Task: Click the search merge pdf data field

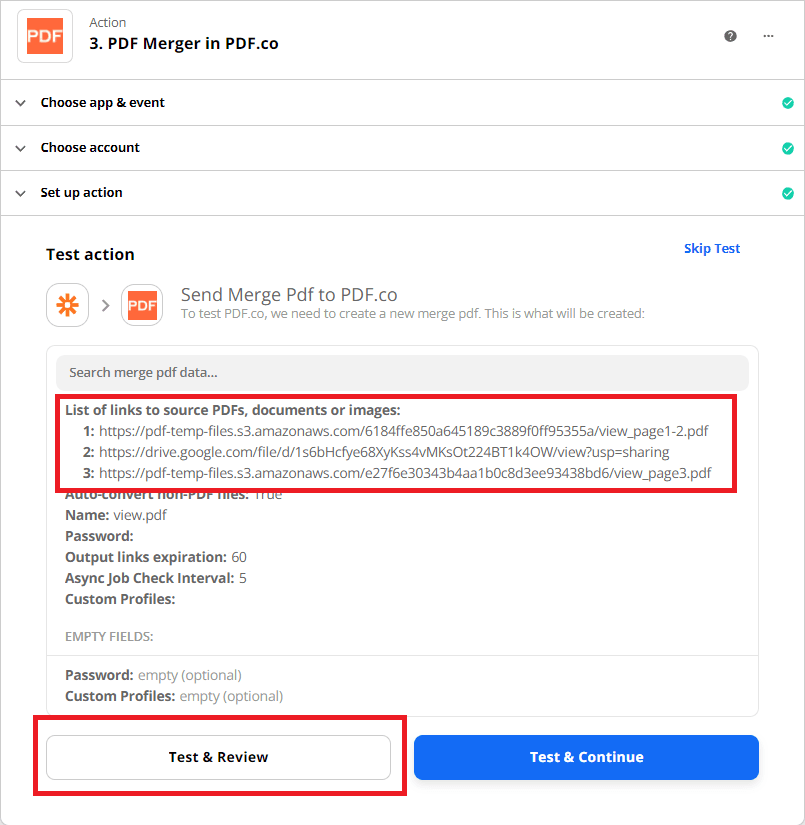Action: (400, 372)
